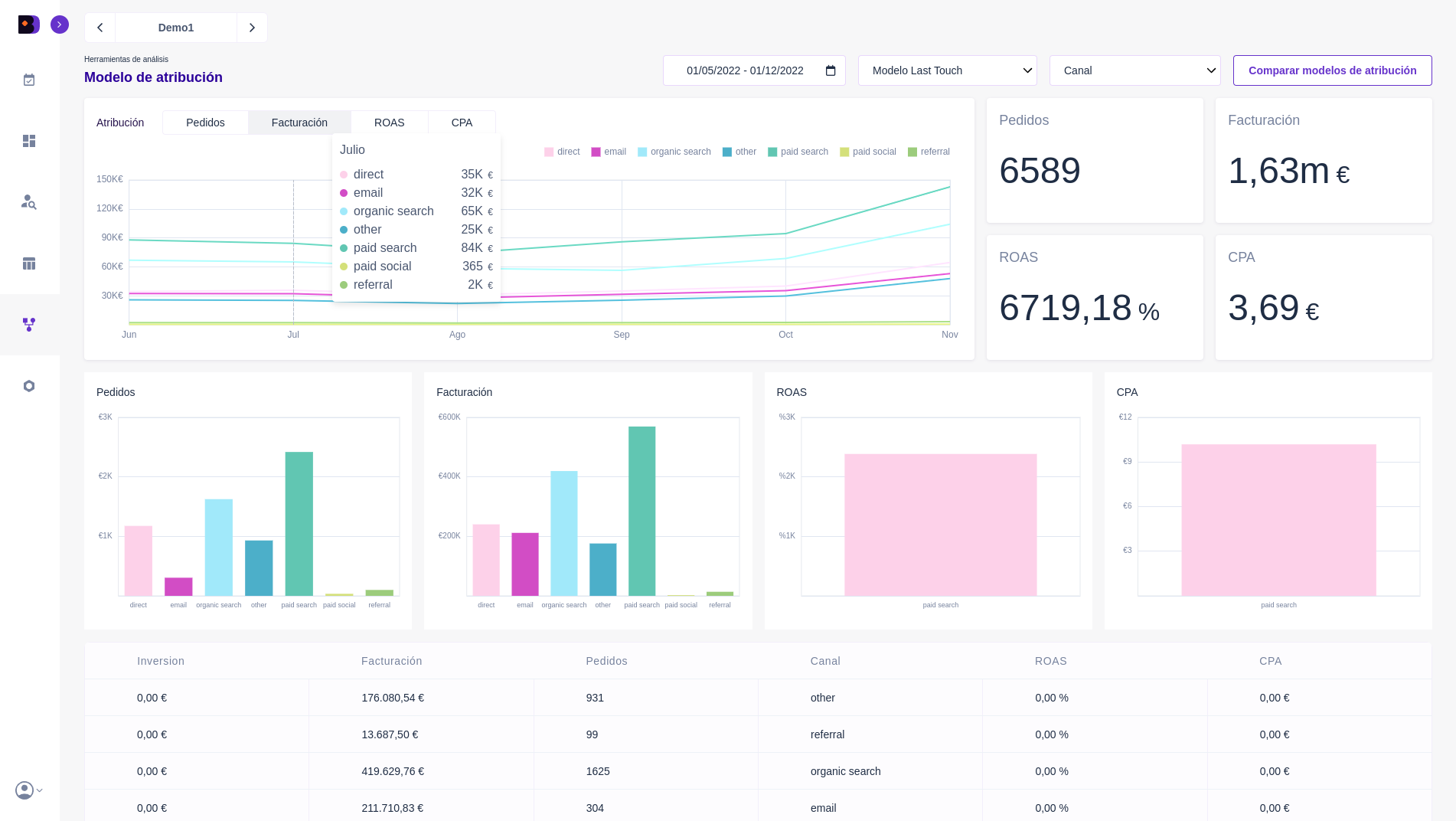
Task: Click the ROAS 6719,18 % summary card
Action: (x=1095, y=297)
